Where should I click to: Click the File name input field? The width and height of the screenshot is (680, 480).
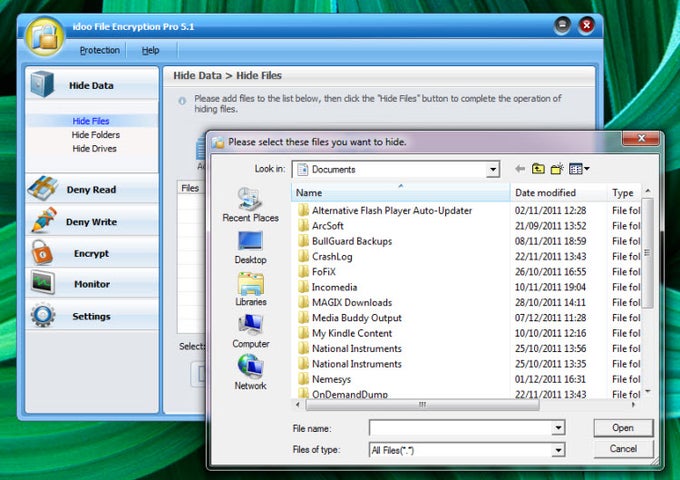pos(461,428)
